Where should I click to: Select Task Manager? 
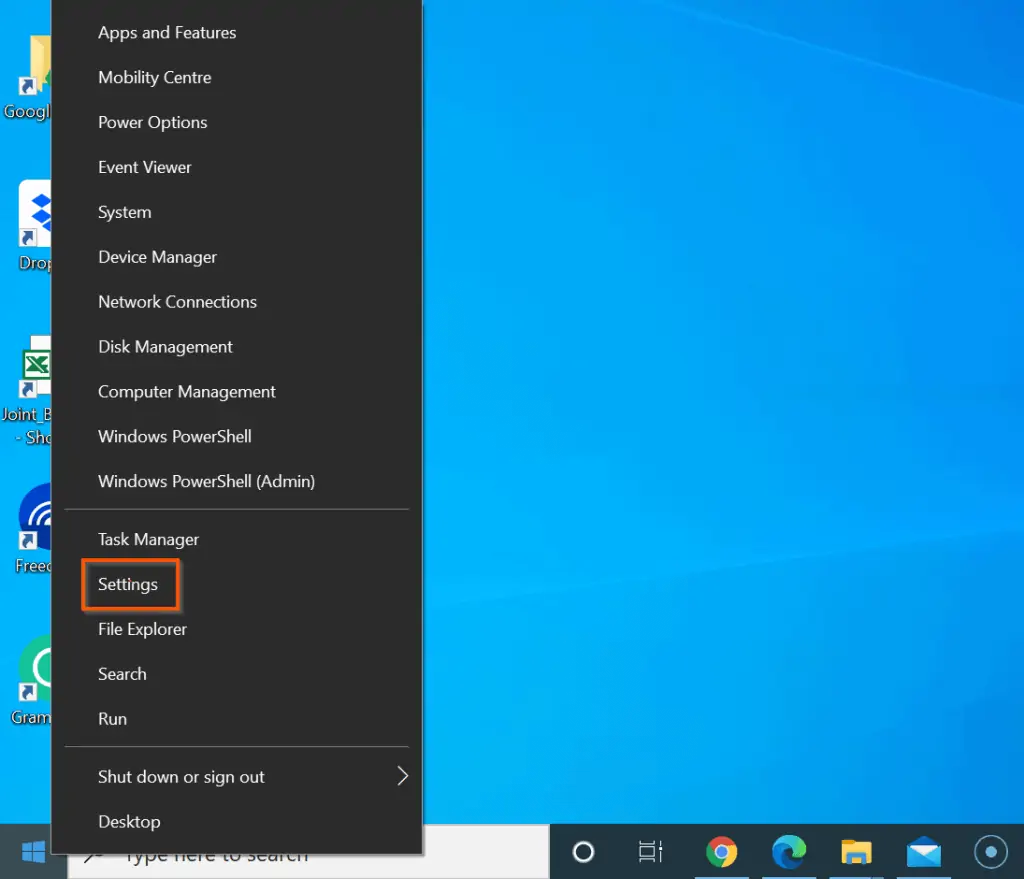click(x=148, y=539)
